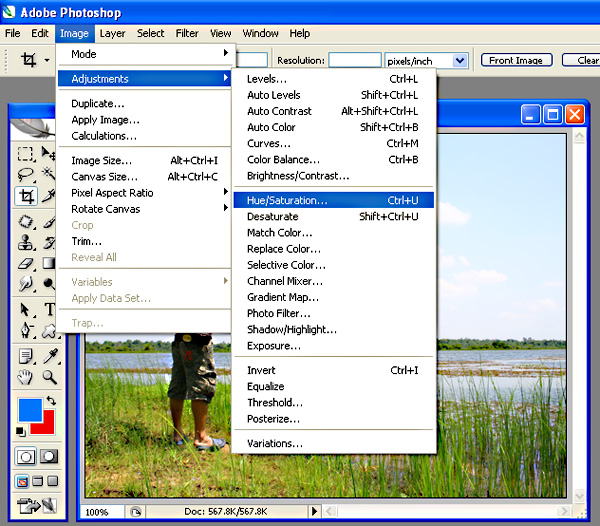600x526 pixels.
Task: Choose Desaturate menu item
Action: pos(334,217)
